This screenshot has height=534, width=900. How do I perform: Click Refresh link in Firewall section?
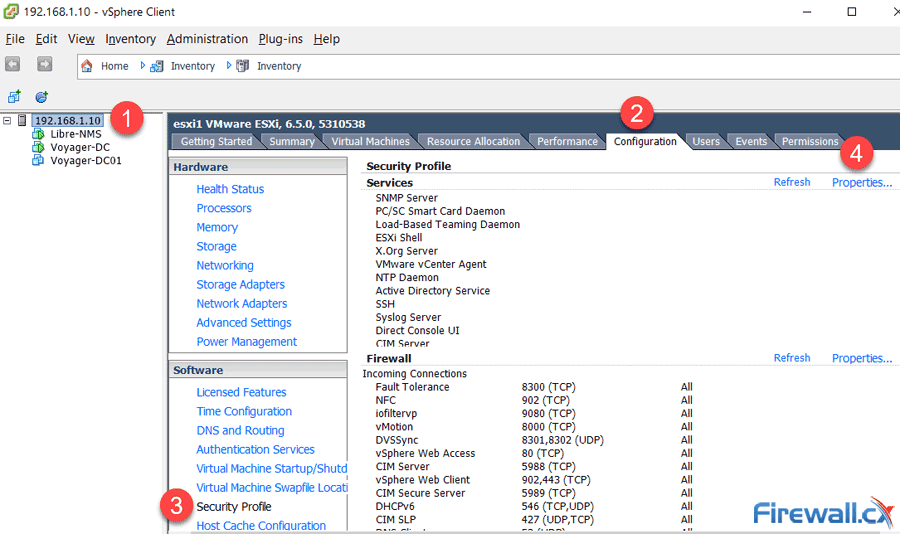point(792,358)
